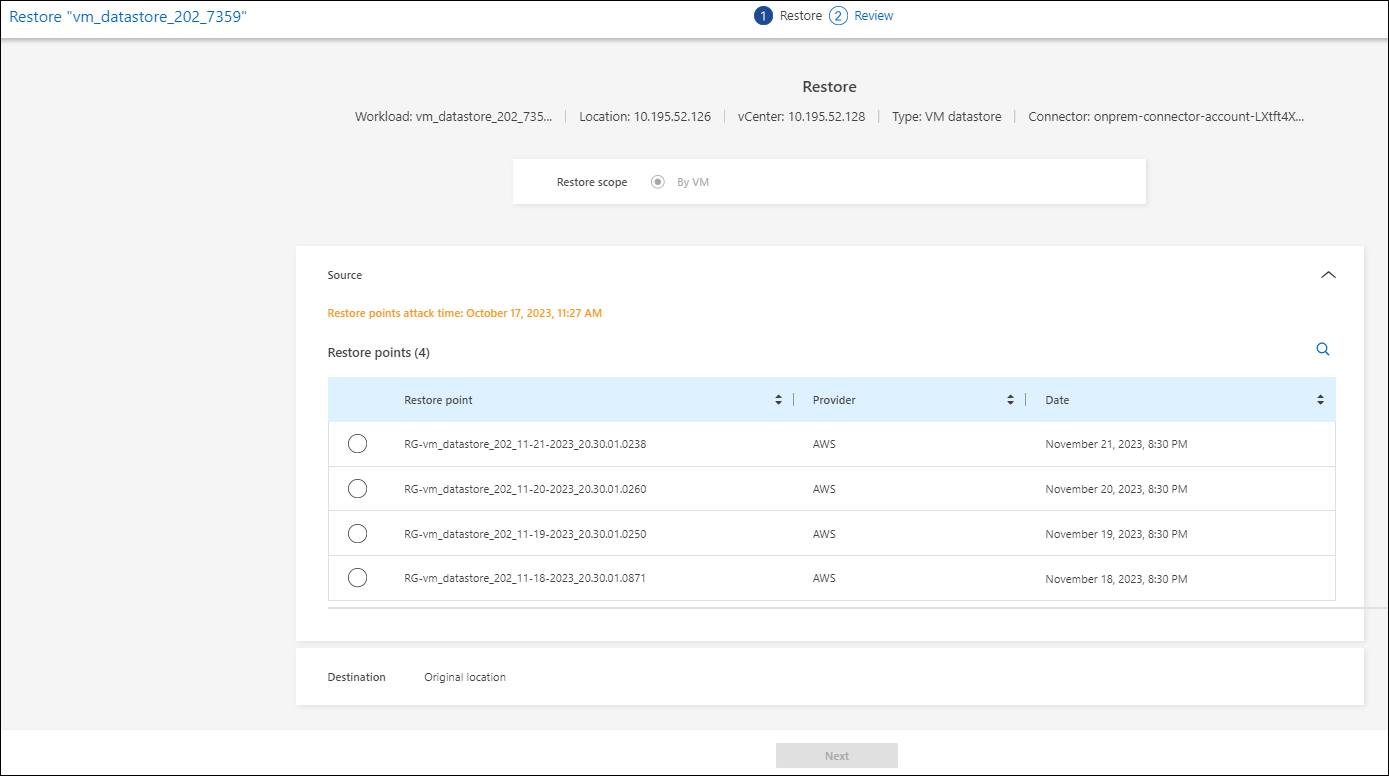Click the Restore point column header
The height and width of the screenshot is (776, 1389).
click(x=438, y=400)
